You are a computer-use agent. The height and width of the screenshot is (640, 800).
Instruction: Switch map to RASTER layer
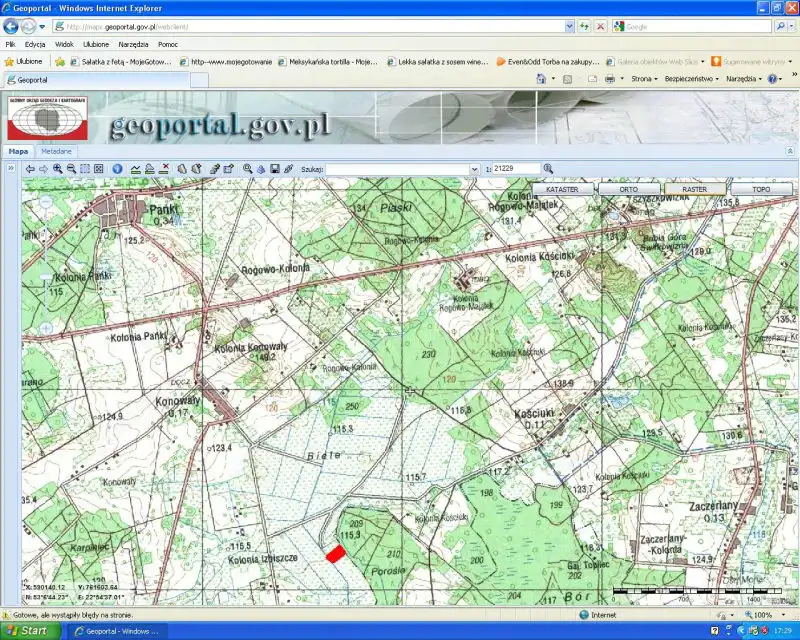coord(695,189)
